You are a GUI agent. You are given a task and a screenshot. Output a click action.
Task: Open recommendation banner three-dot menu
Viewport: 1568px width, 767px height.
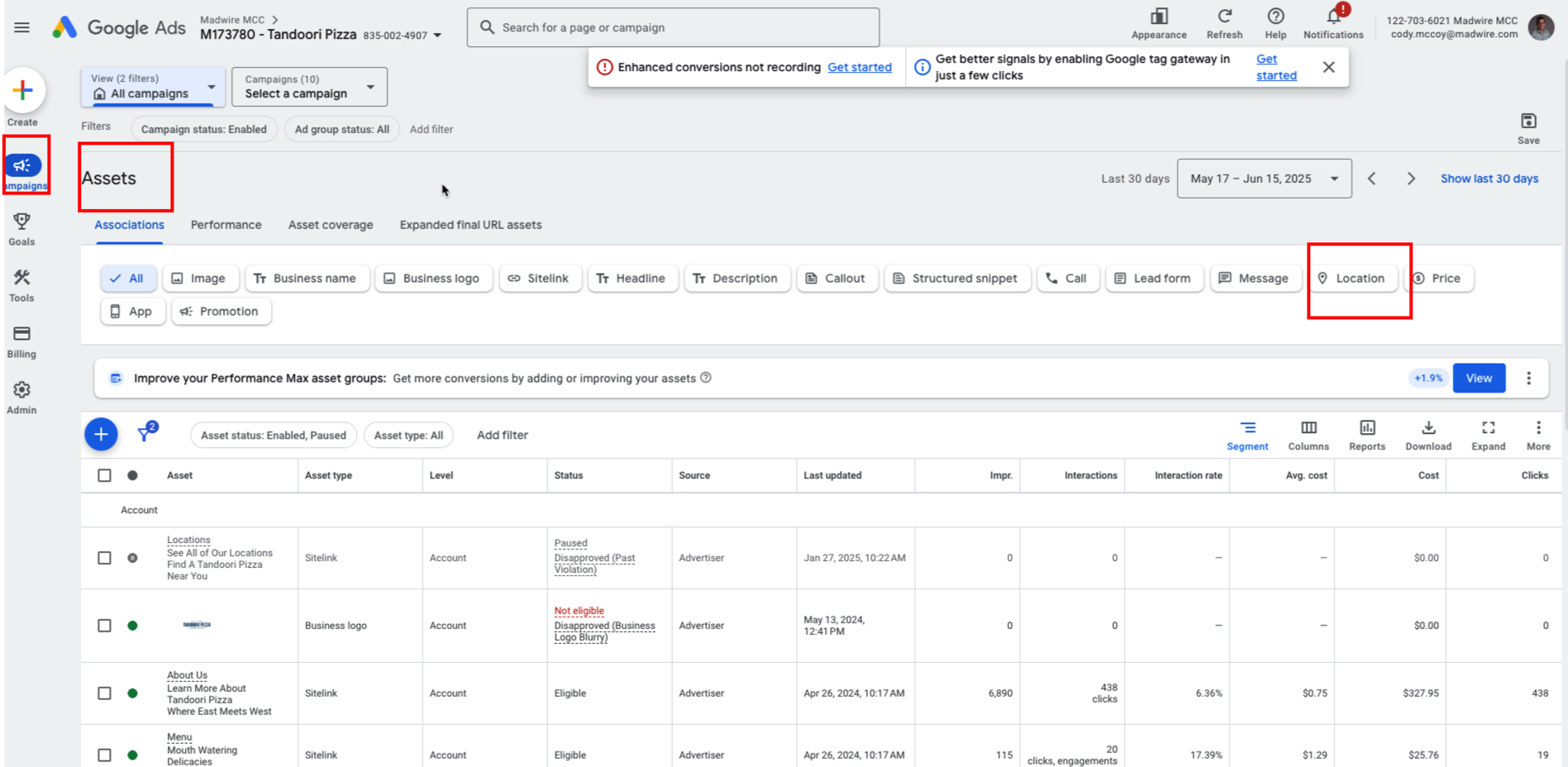1528,378
